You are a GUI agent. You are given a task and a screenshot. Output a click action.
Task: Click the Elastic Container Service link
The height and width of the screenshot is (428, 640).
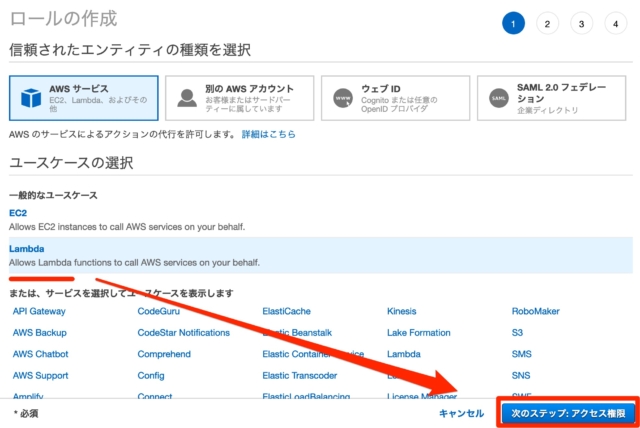313,354
